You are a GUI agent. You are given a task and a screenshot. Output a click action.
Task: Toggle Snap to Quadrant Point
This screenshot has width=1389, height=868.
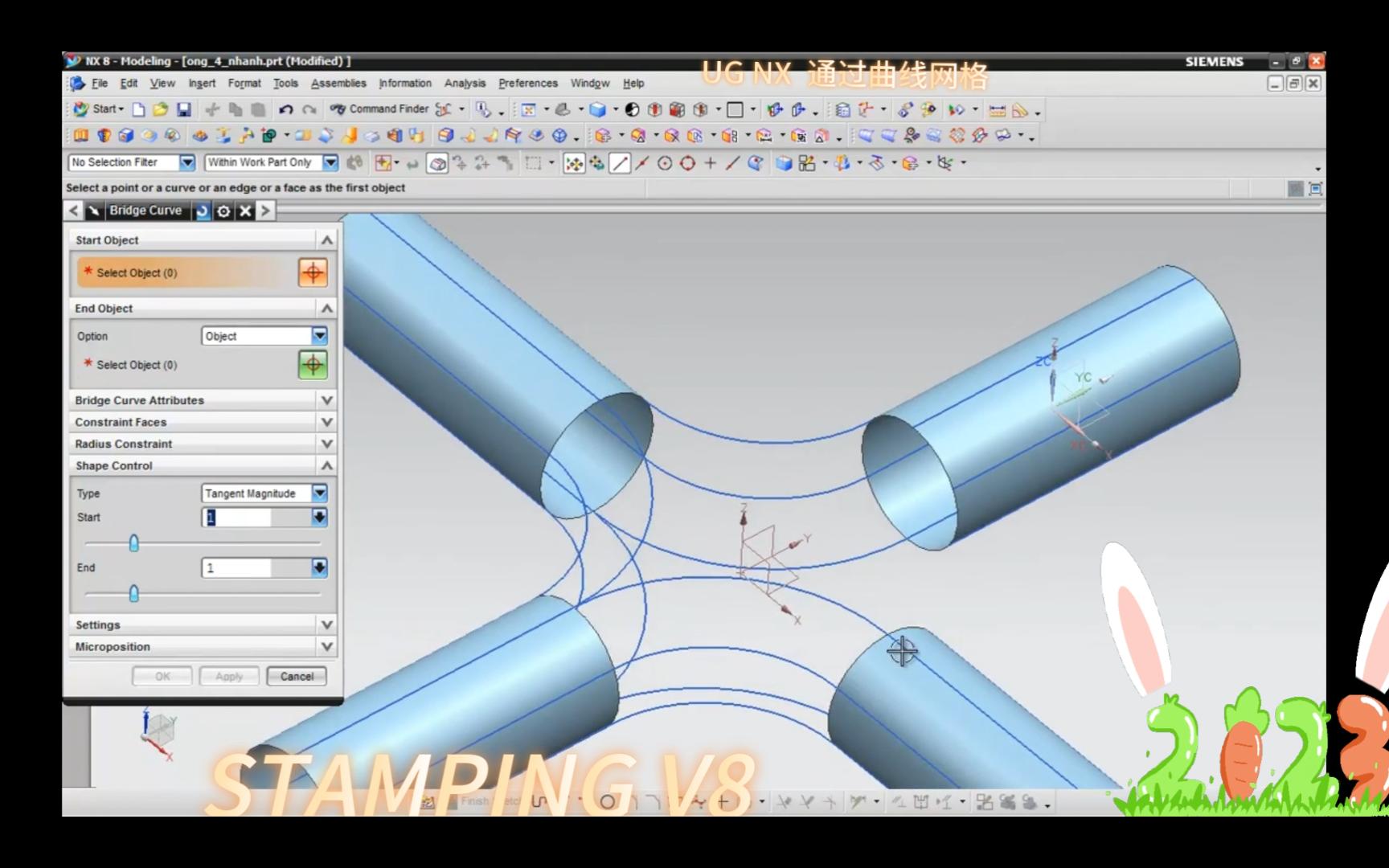tap(687, 163)
